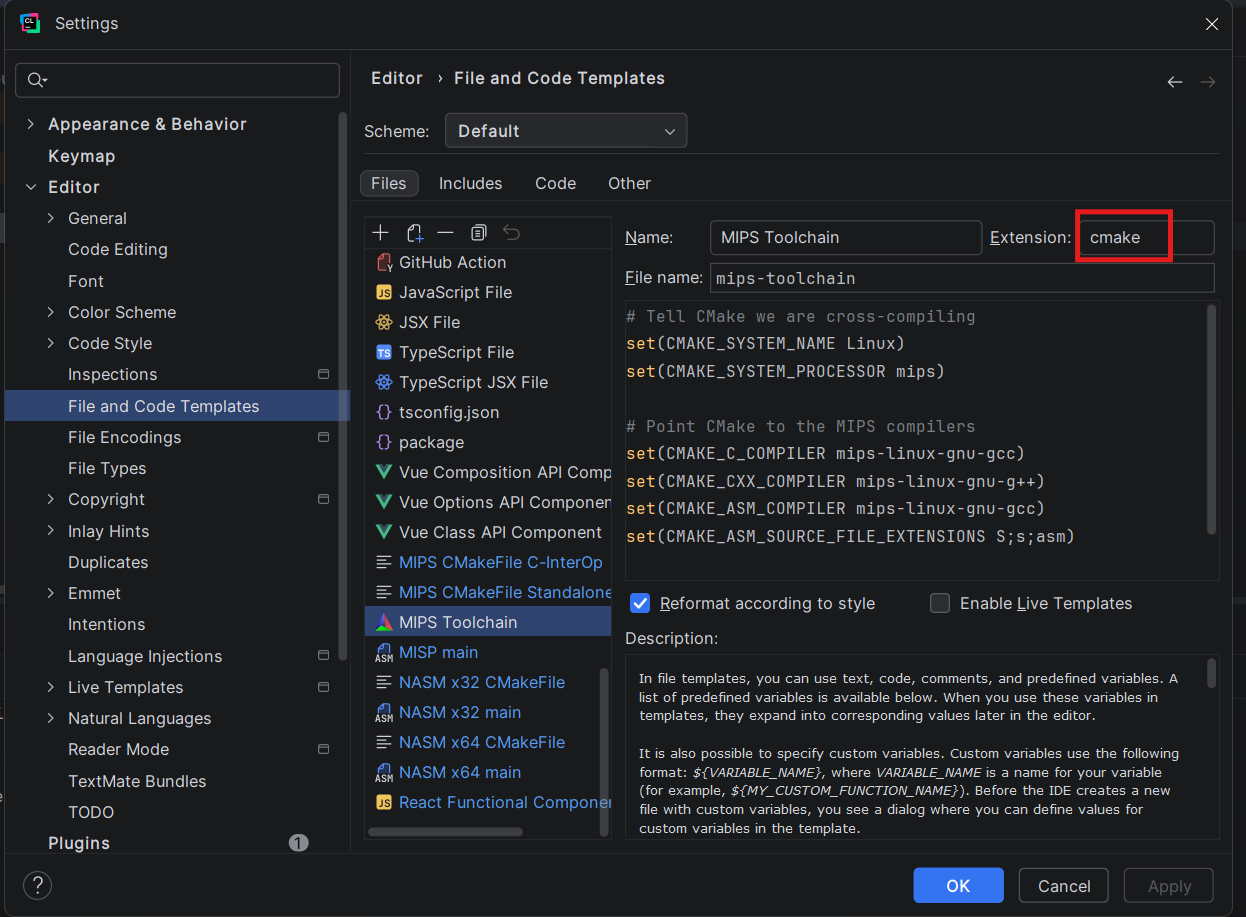Screen dimensions: 1246x917
Task: Click the OK button
Action: point(958,886)
